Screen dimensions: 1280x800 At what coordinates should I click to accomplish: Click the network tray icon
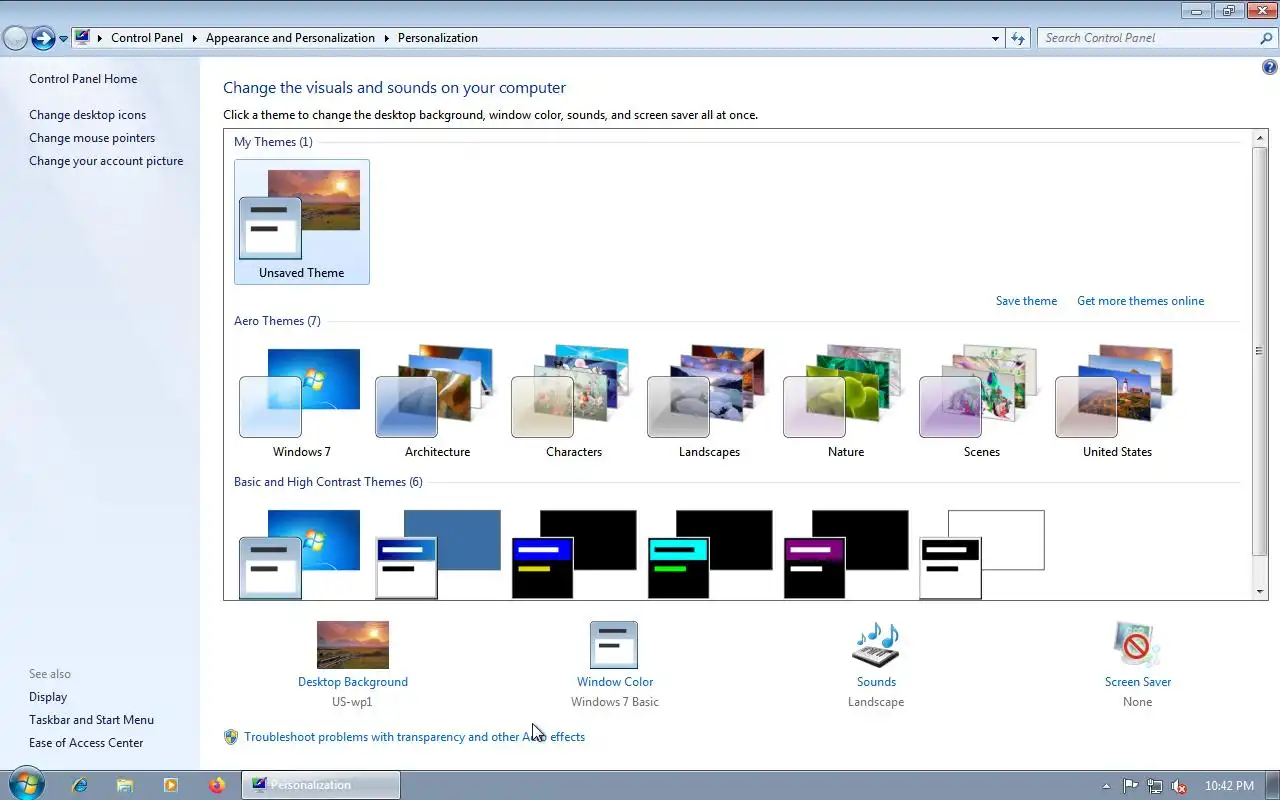pyautogui.click(x=1155, y=786)
